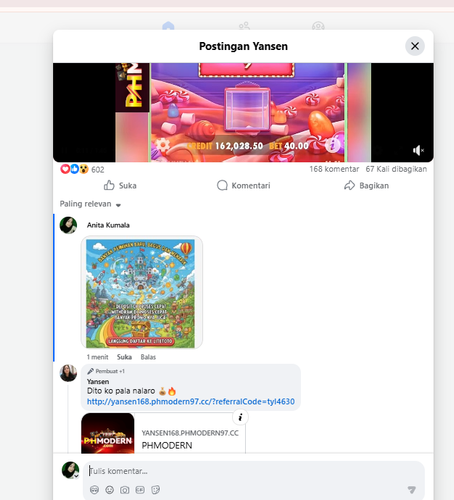
Task: Insert an avatar sticker in the comment
Action: pyautogui.click(x=94, y=490)
